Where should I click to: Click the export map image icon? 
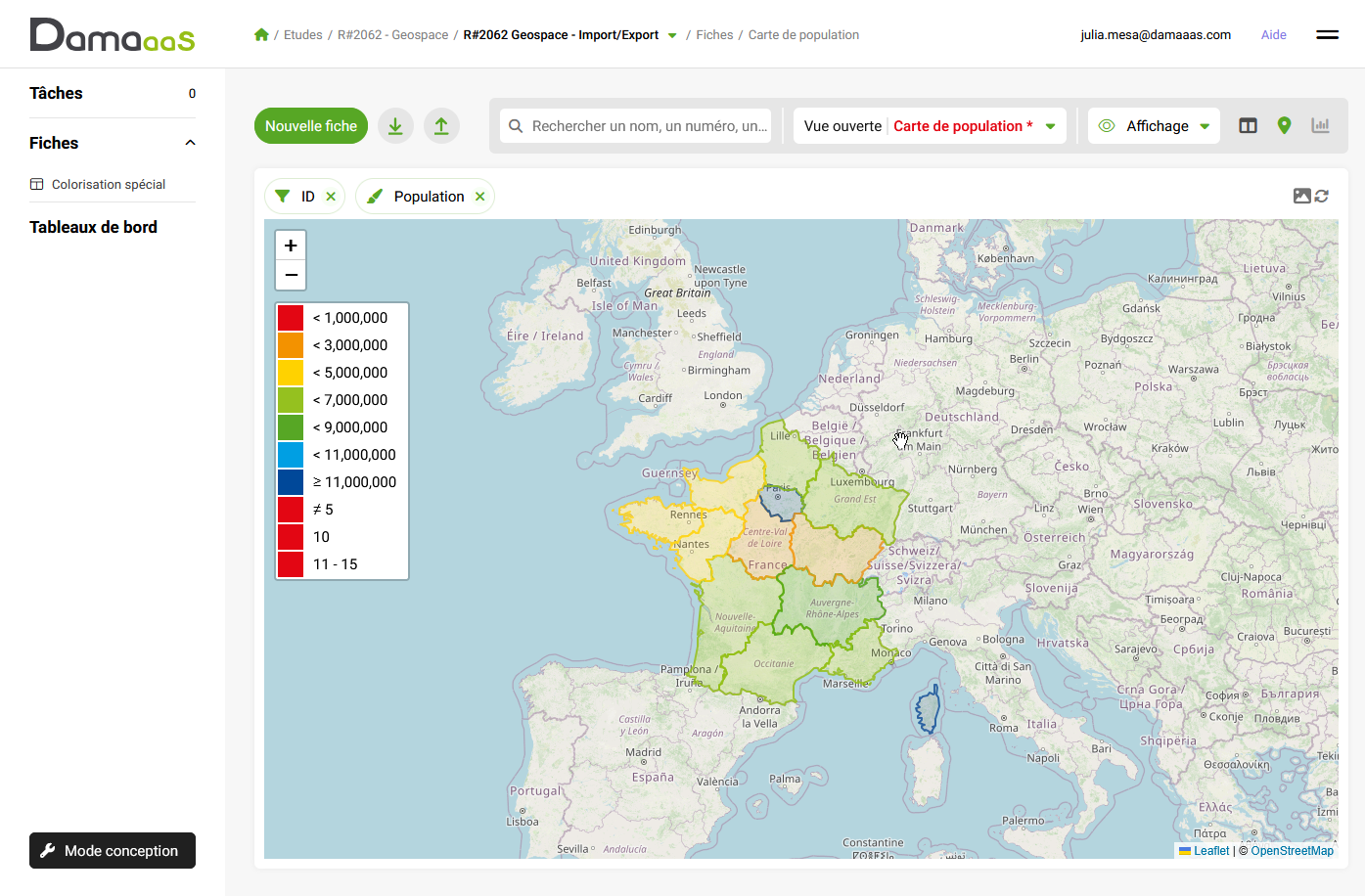tap(1301, 196)
